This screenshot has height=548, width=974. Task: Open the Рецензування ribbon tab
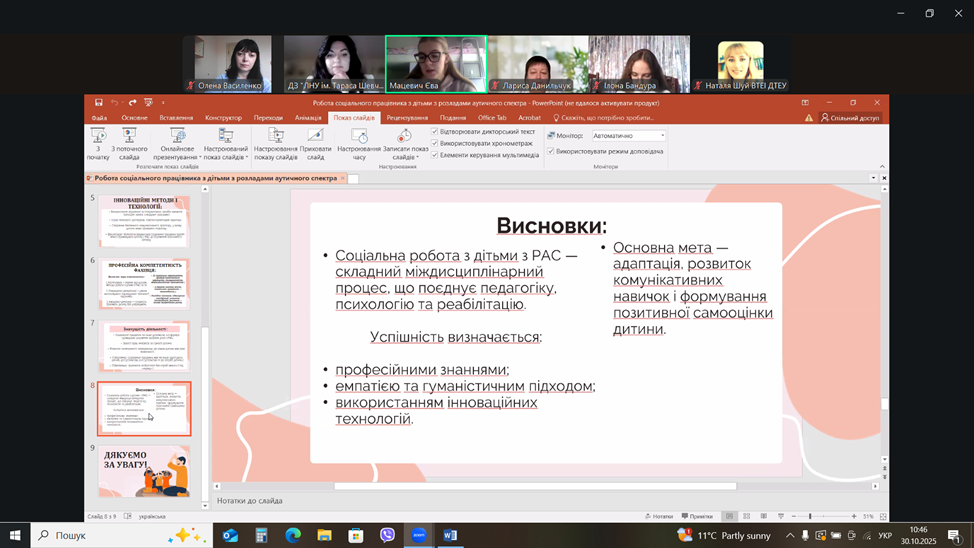click(x=408, y=118)
